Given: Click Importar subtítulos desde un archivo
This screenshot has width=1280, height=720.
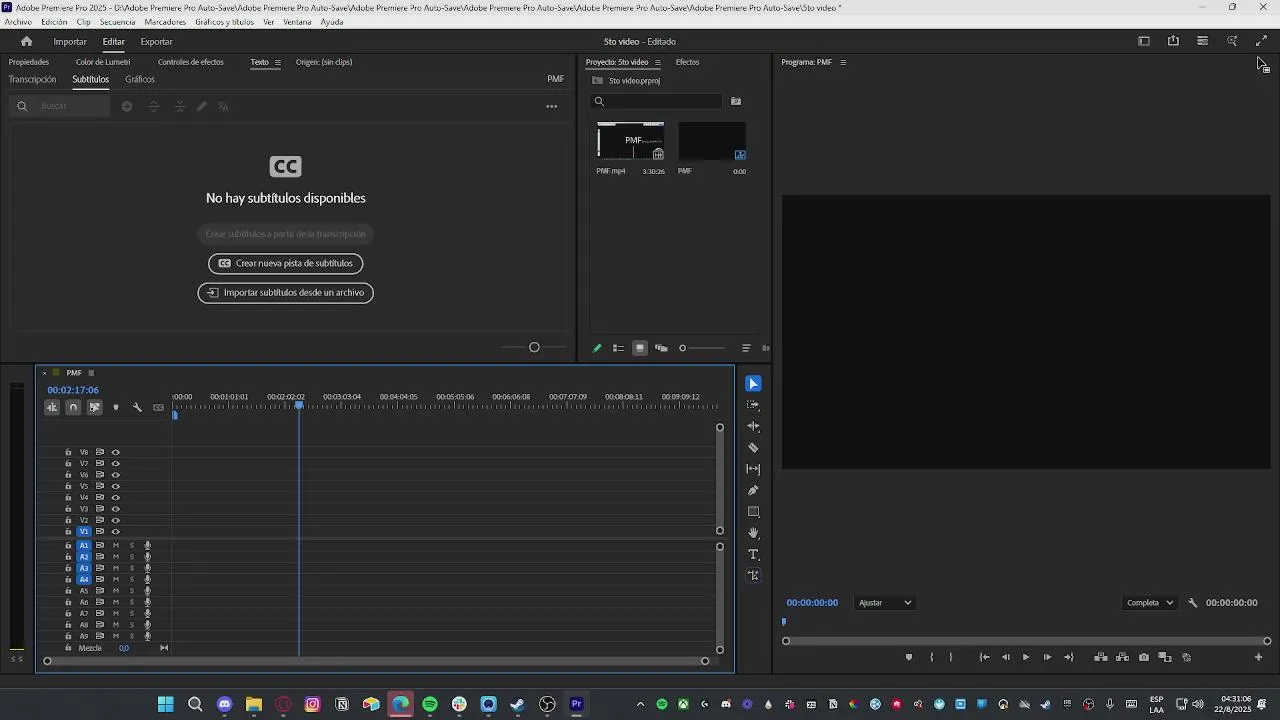Looking at the screenshot, I should [x=285, y=293].
